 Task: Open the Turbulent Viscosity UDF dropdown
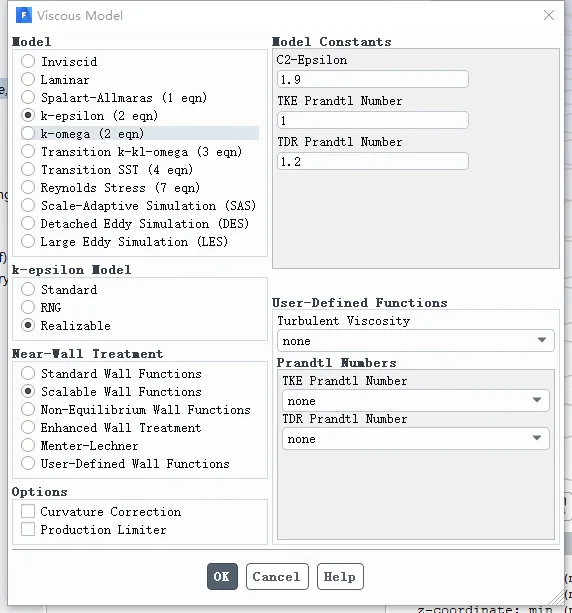point(416,341)
